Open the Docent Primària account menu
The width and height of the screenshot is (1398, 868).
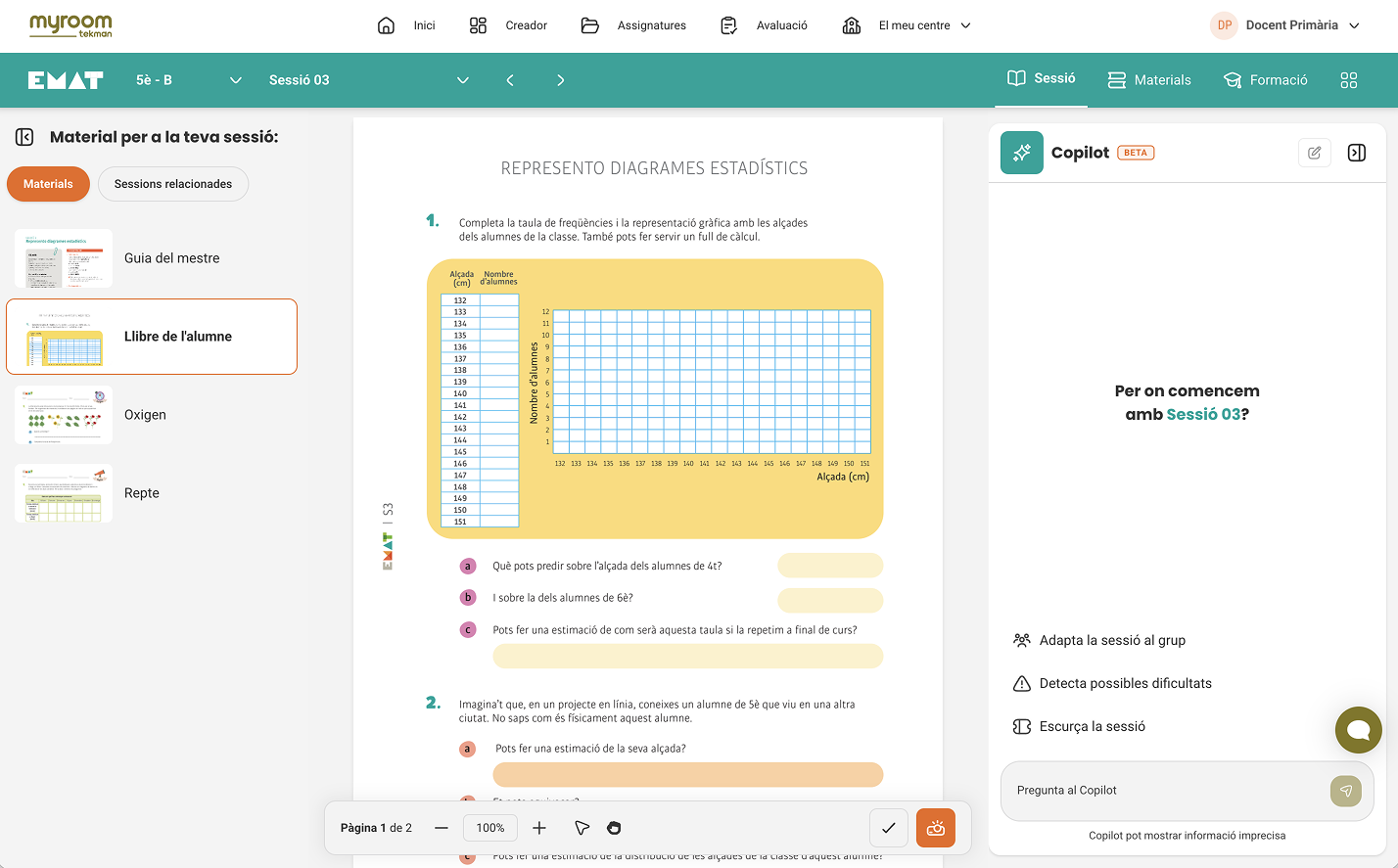tap(1285, 25)
